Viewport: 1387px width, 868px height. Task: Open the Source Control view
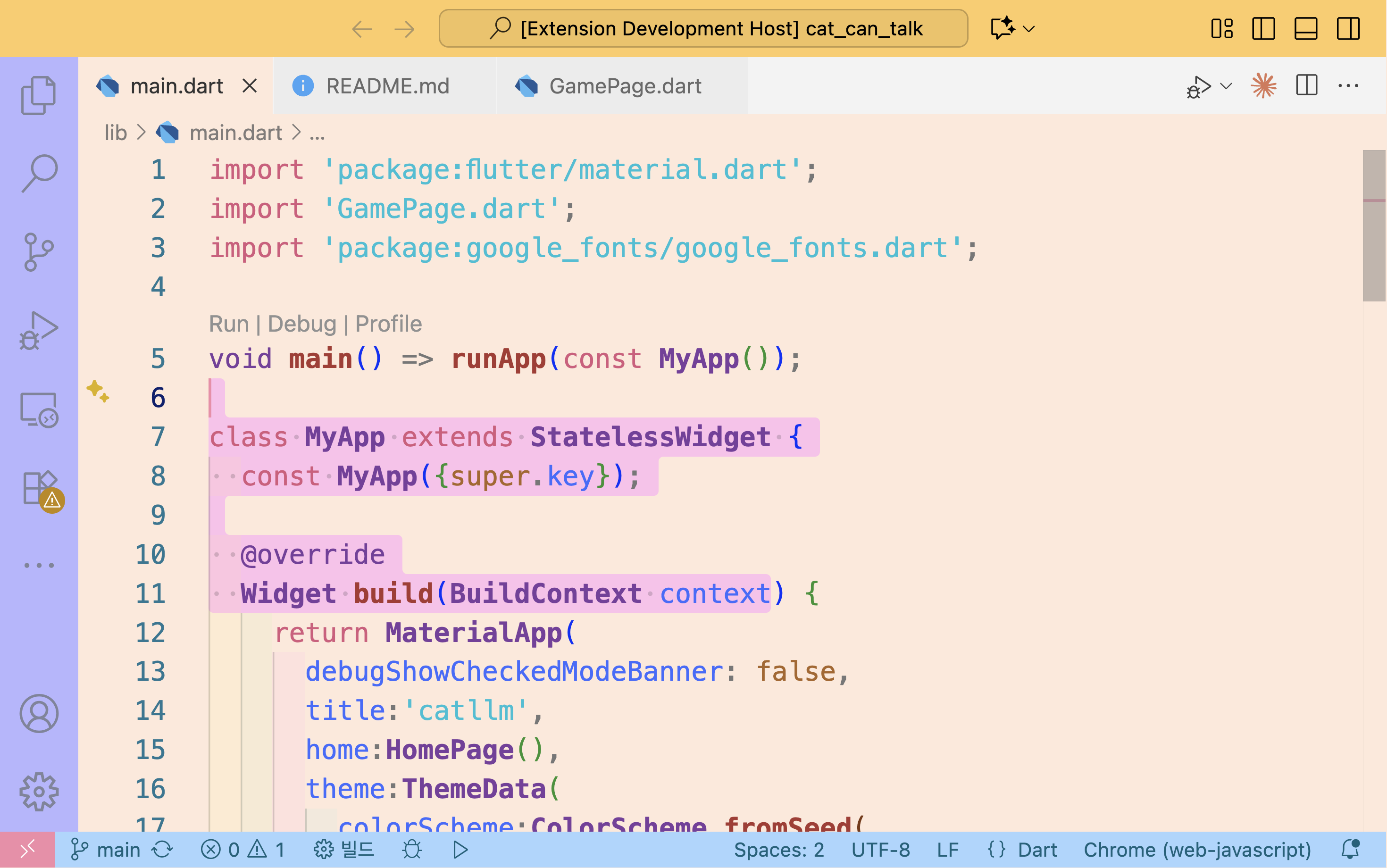point(39,251)
